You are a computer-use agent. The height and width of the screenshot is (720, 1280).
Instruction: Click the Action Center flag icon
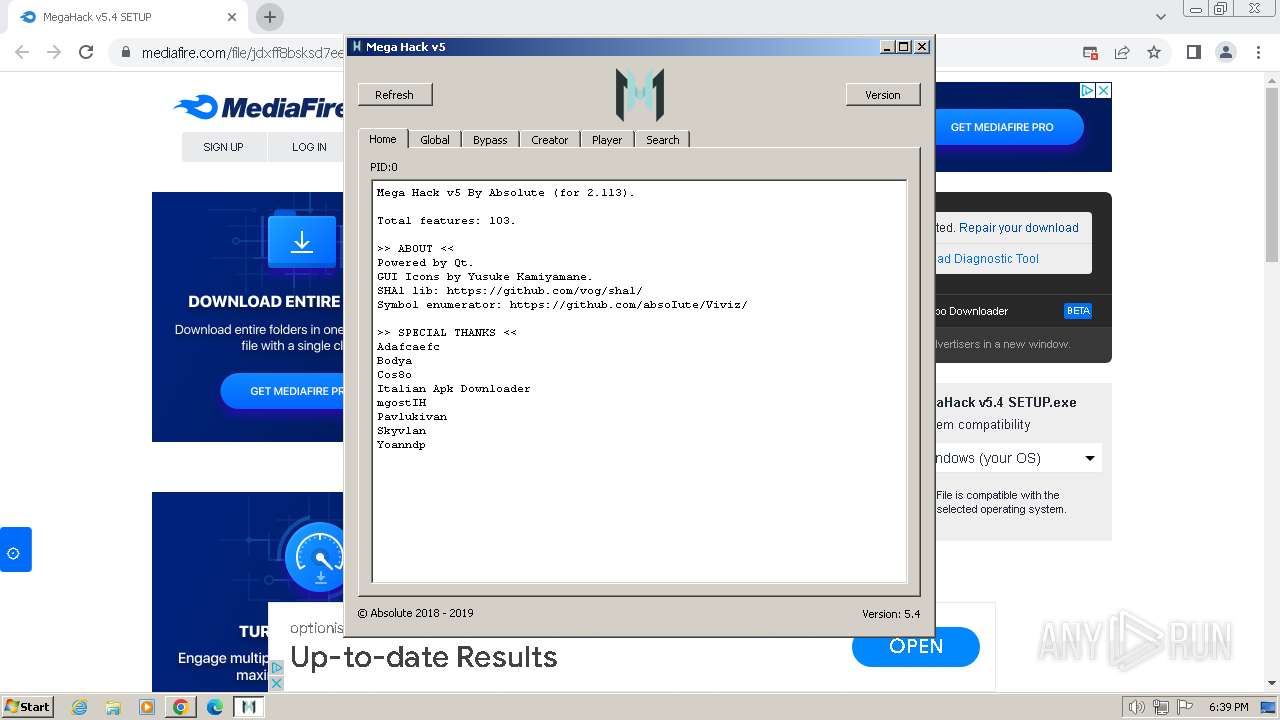[x=1185, y=707]
